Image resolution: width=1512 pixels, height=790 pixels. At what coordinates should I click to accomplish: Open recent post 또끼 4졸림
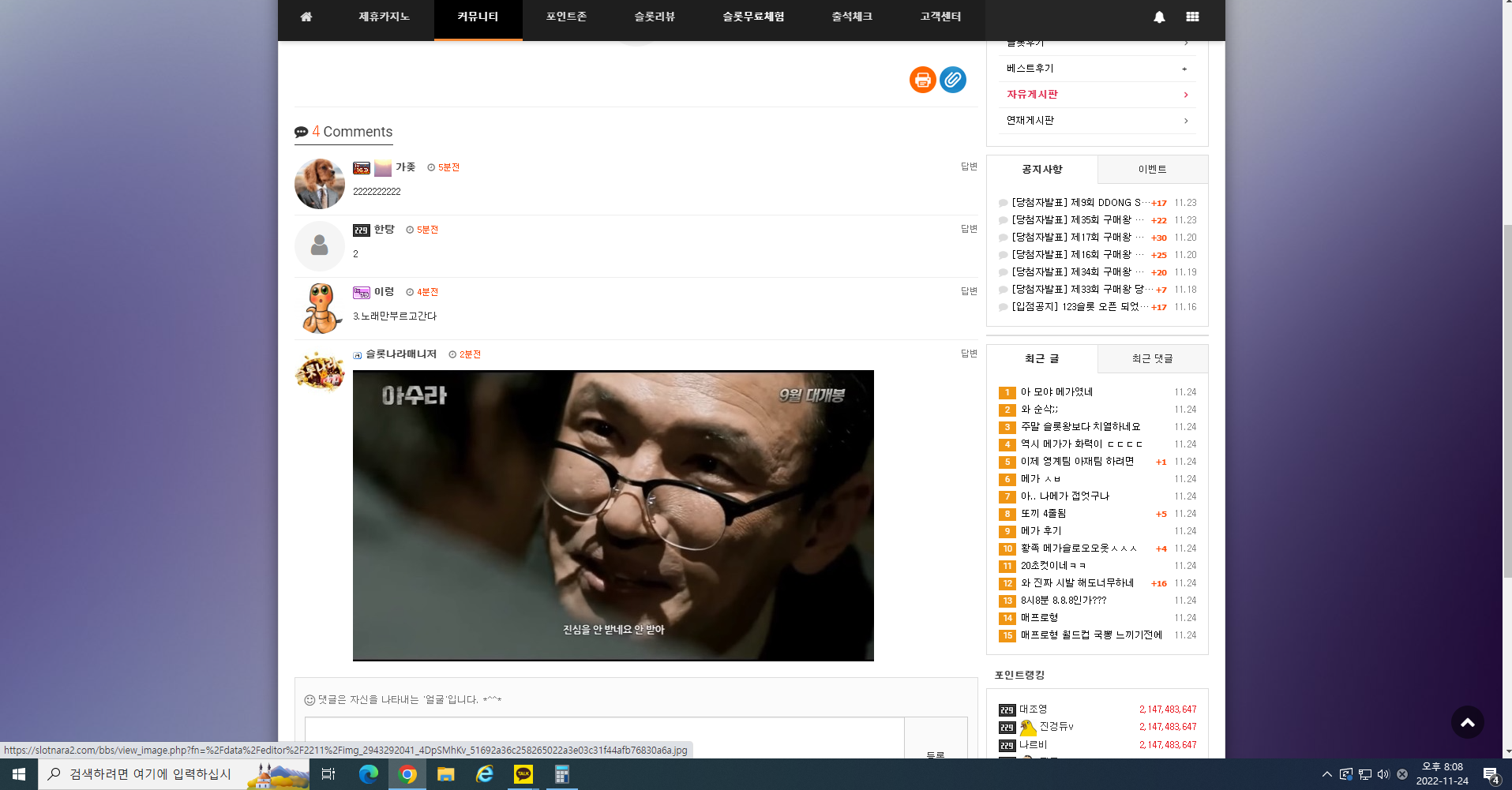tap(1043, 514)
